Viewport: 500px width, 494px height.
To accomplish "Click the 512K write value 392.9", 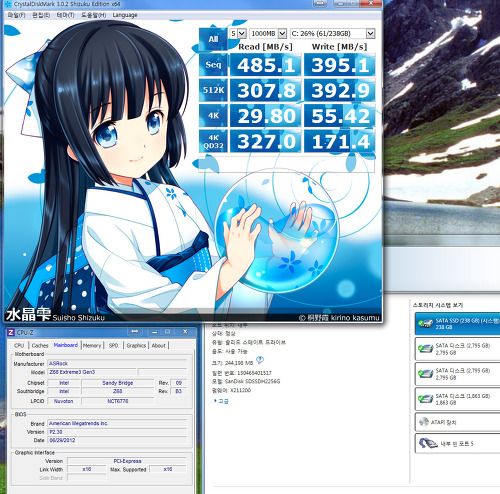I will 340,90.
